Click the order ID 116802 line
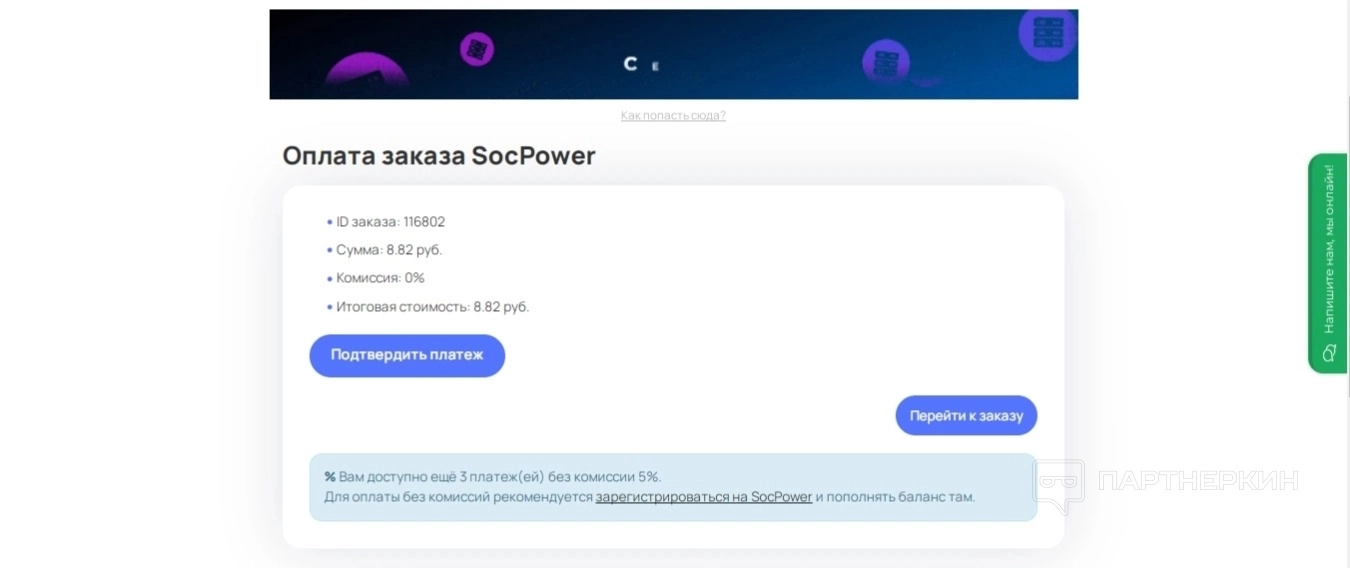 coord(390,222)
